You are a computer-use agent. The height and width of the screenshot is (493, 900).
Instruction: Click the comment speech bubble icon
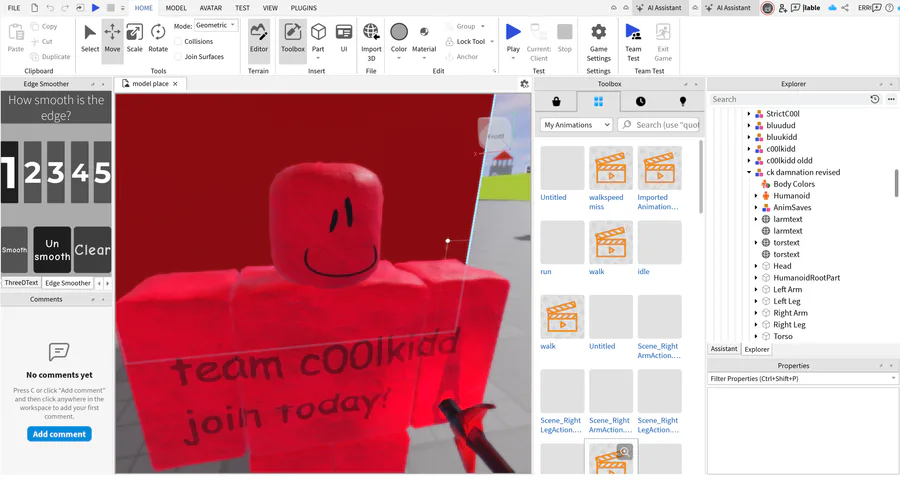[x=59, y=351]
